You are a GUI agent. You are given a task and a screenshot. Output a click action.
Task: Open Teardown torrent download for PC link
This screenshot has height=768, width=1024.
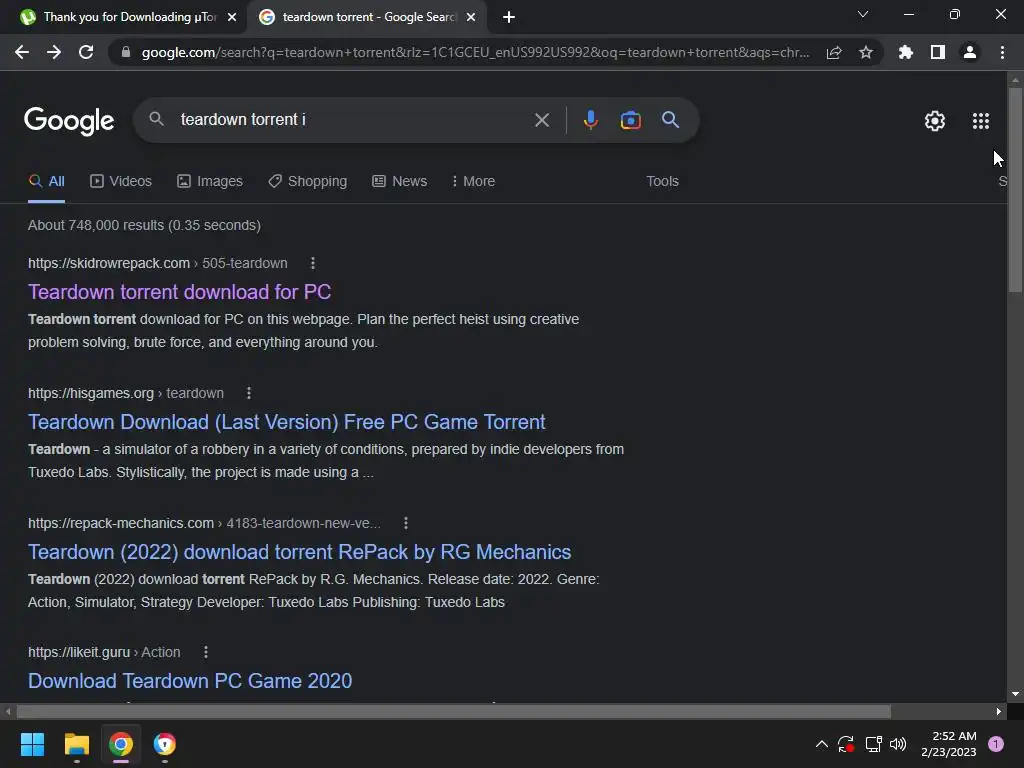click(x=180, y=291)
